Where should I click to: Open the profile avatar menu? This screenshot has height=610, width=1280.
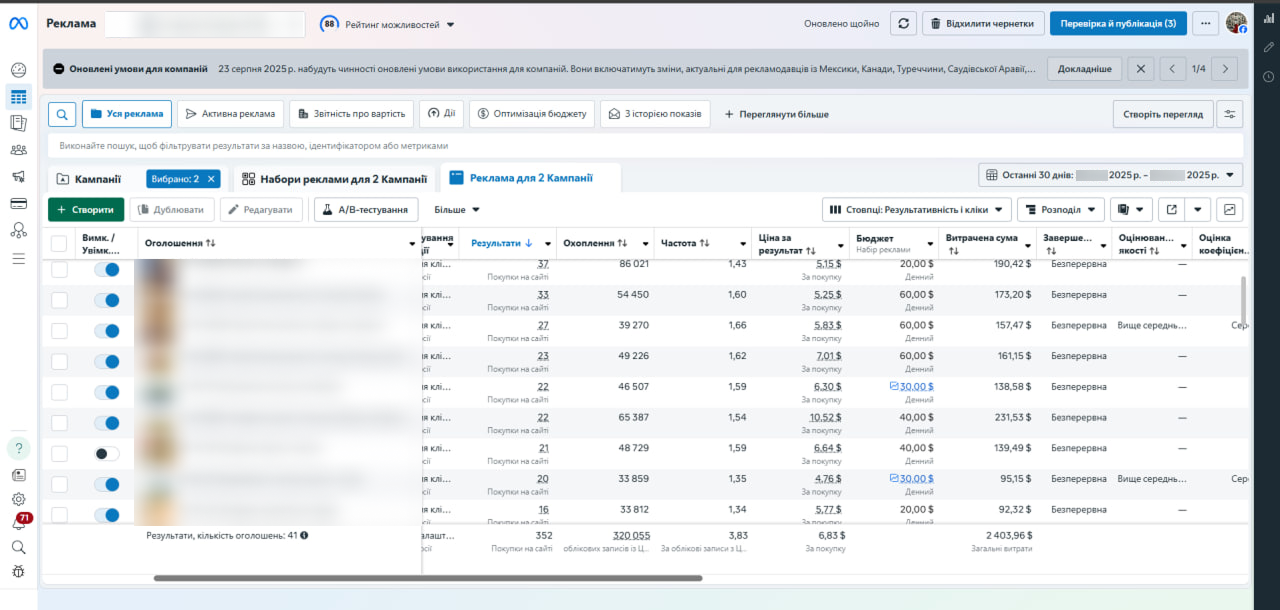click(1236, 23)
